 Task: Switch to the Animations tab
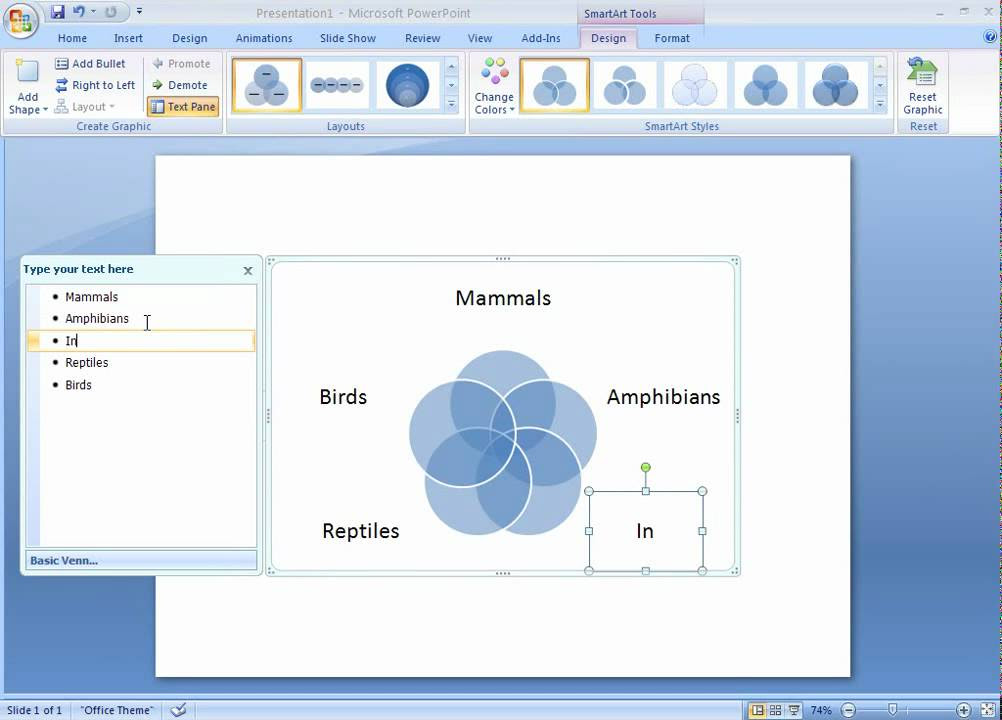[x=264, y=38]
